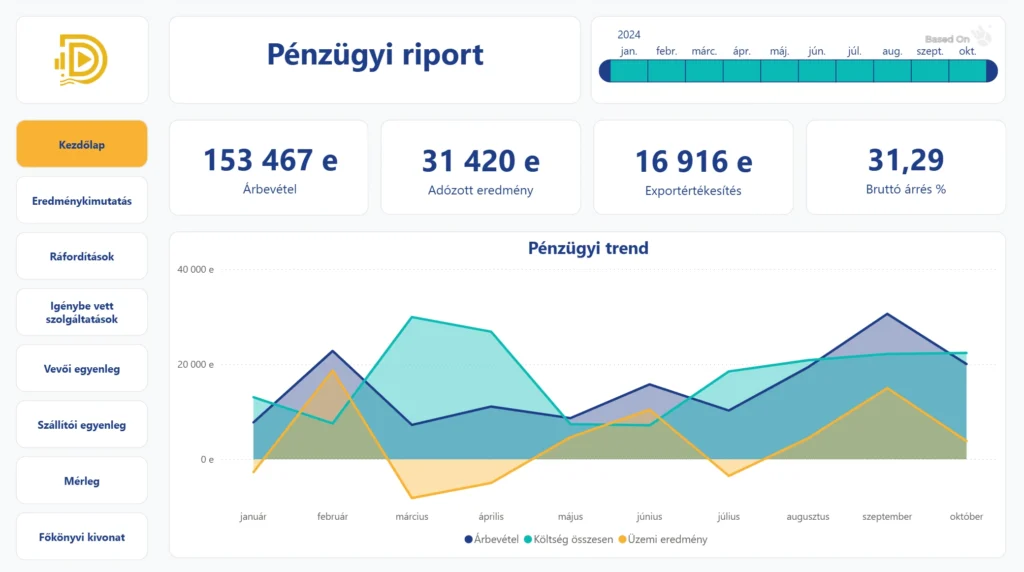Screen dimensions: 1024x572
Task: Select the aug. segment in the timeline slicer
Action: (x=892, y=71)
